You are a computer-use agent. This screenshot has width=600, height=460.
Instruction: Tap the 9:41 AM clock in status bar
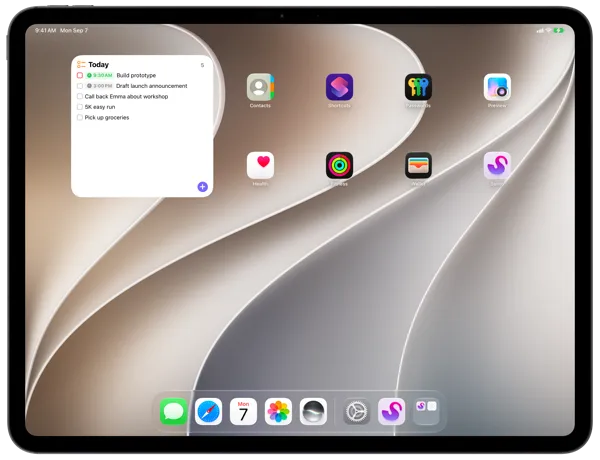click(46, 30)
